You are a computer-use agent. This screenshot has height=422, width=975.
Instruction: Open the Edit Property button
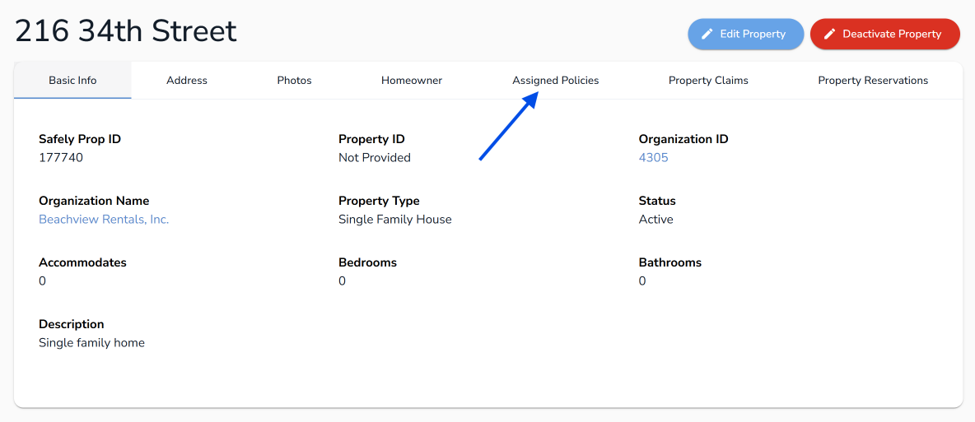click(x=746, y=34)
